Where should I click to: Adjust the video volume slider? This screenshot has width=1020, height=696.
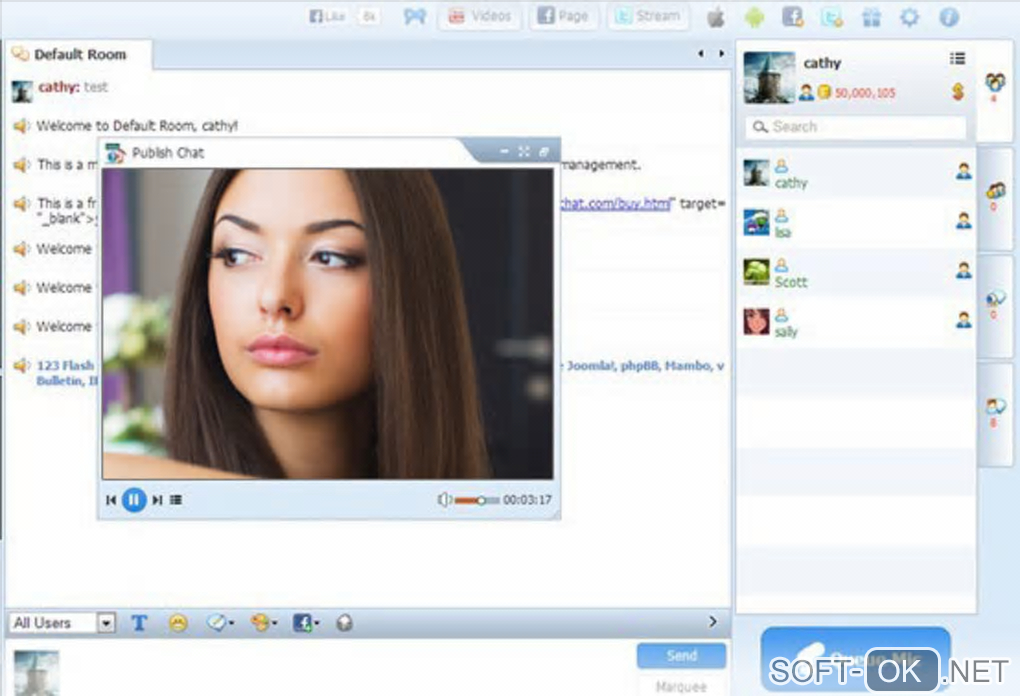pyautogui.click(x=477, y=500)
